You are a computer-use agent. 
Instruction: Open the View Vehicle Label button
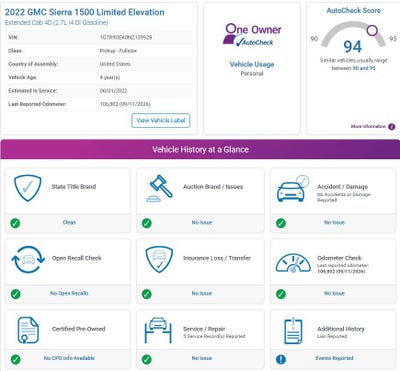tap(161, 121)
